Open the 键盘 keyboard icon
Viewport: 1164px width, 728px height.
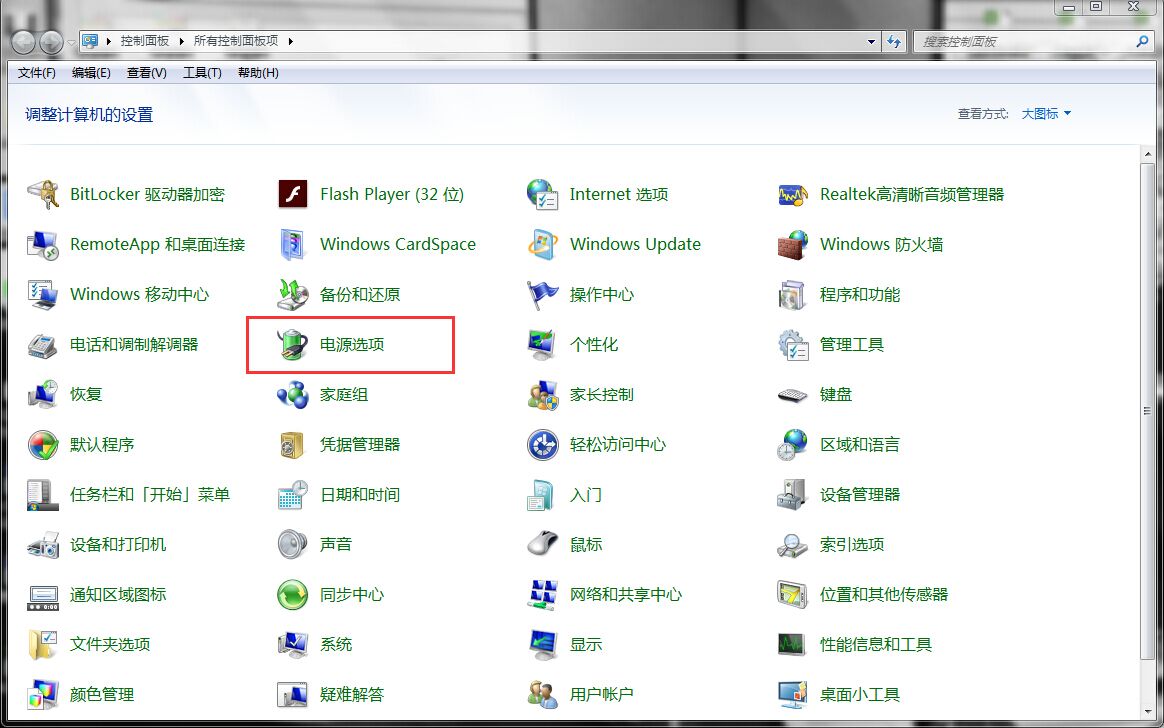[792, 395]
